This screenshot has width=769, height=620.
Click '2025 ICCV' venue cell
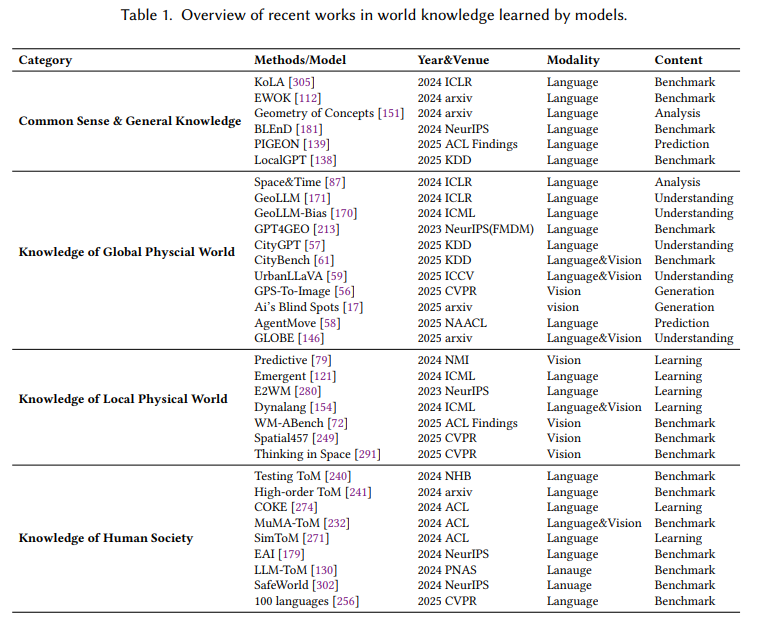pos(445,276)
